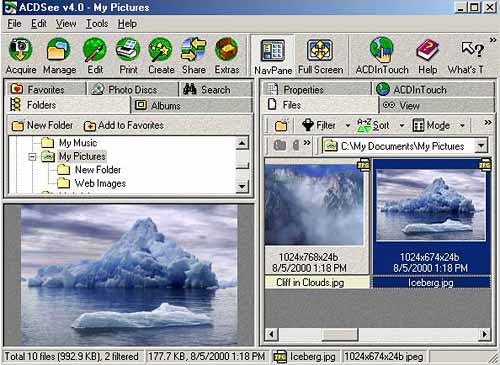The height and width of the screenshot is (365, 500).
Task: Click Add to Favorites button
Action: 124,125
